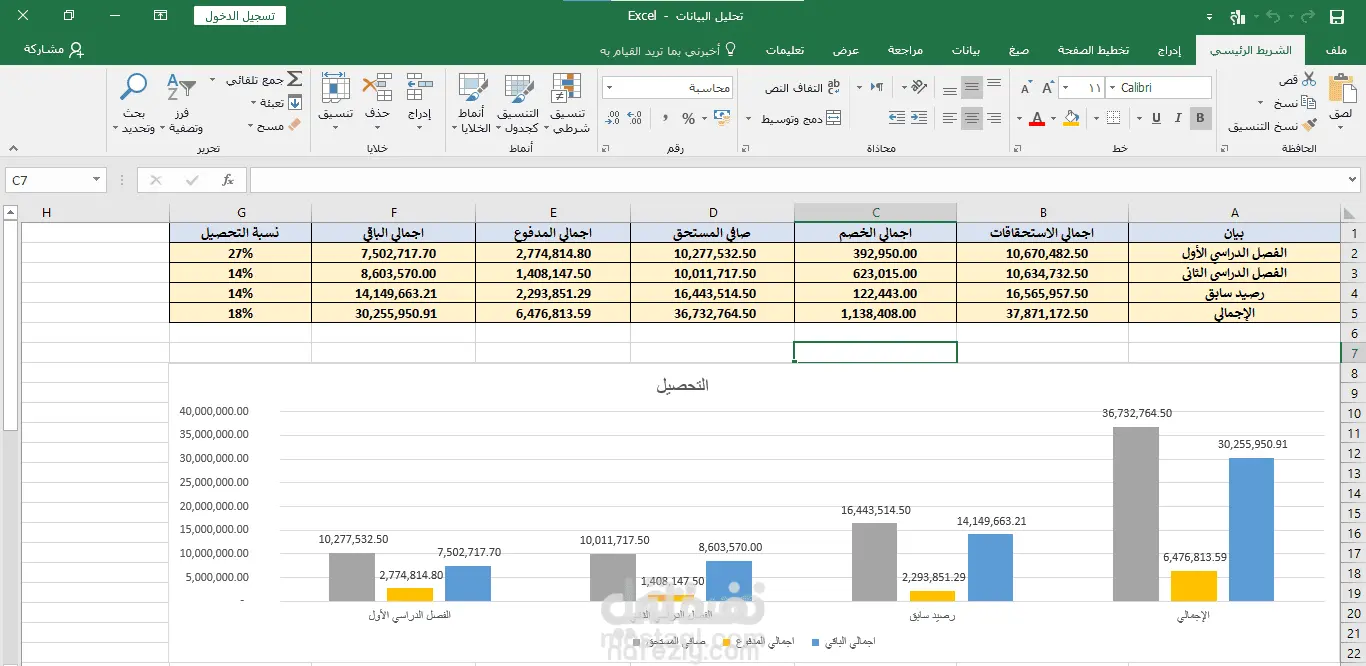Toggle Align Right alignment
The height and width of the screenshot is (666, 1366).
coord(994,118)
